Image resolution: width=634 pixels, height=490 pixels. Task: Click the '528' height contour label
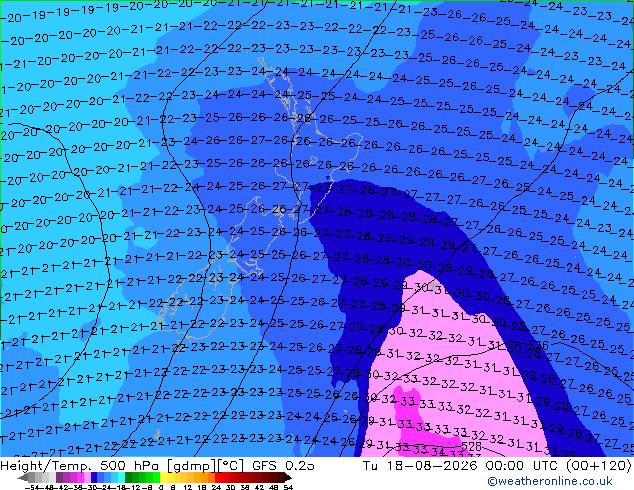[471, 446]
